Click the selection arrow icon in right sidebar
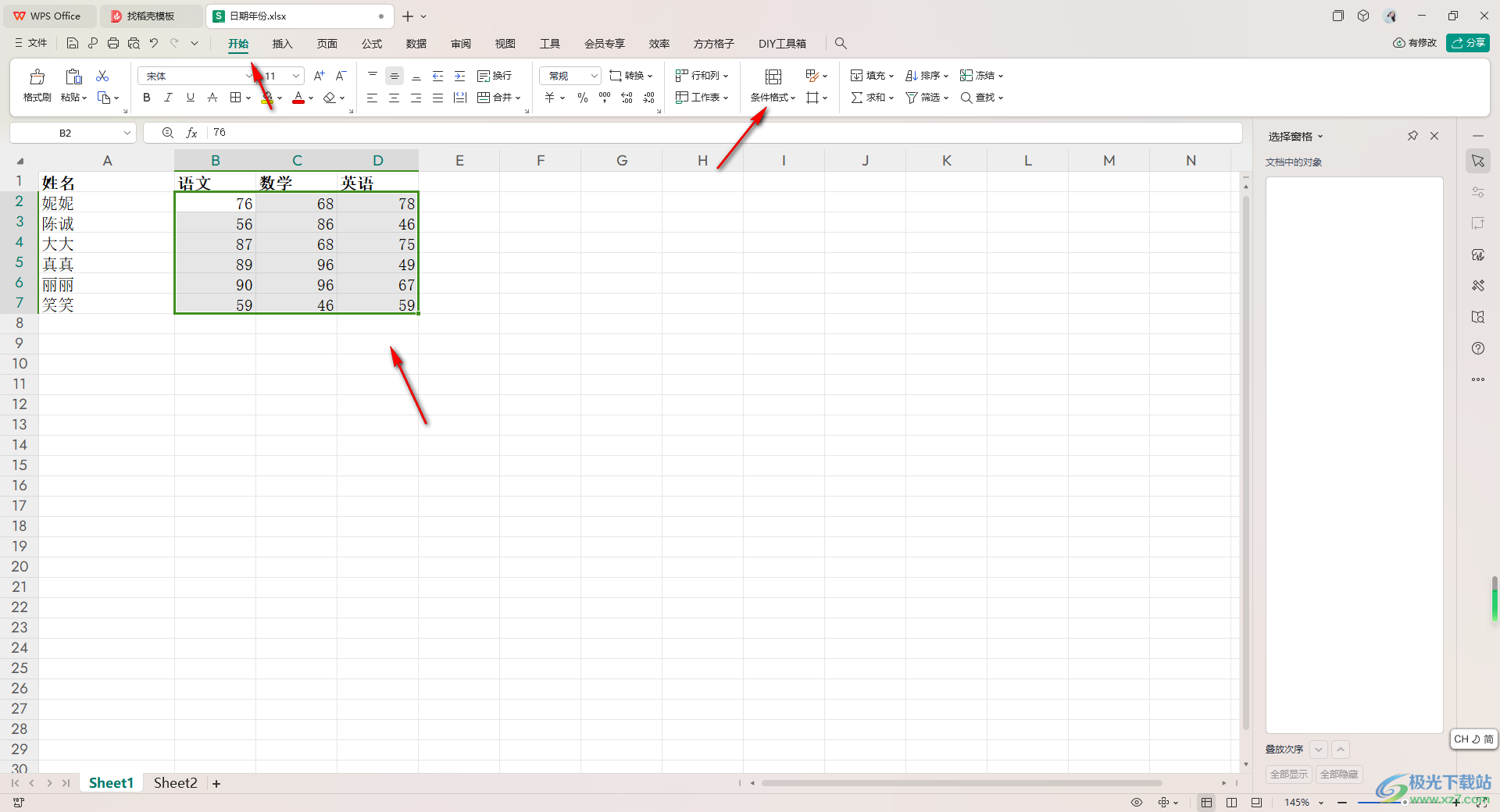 point(1478,161)
